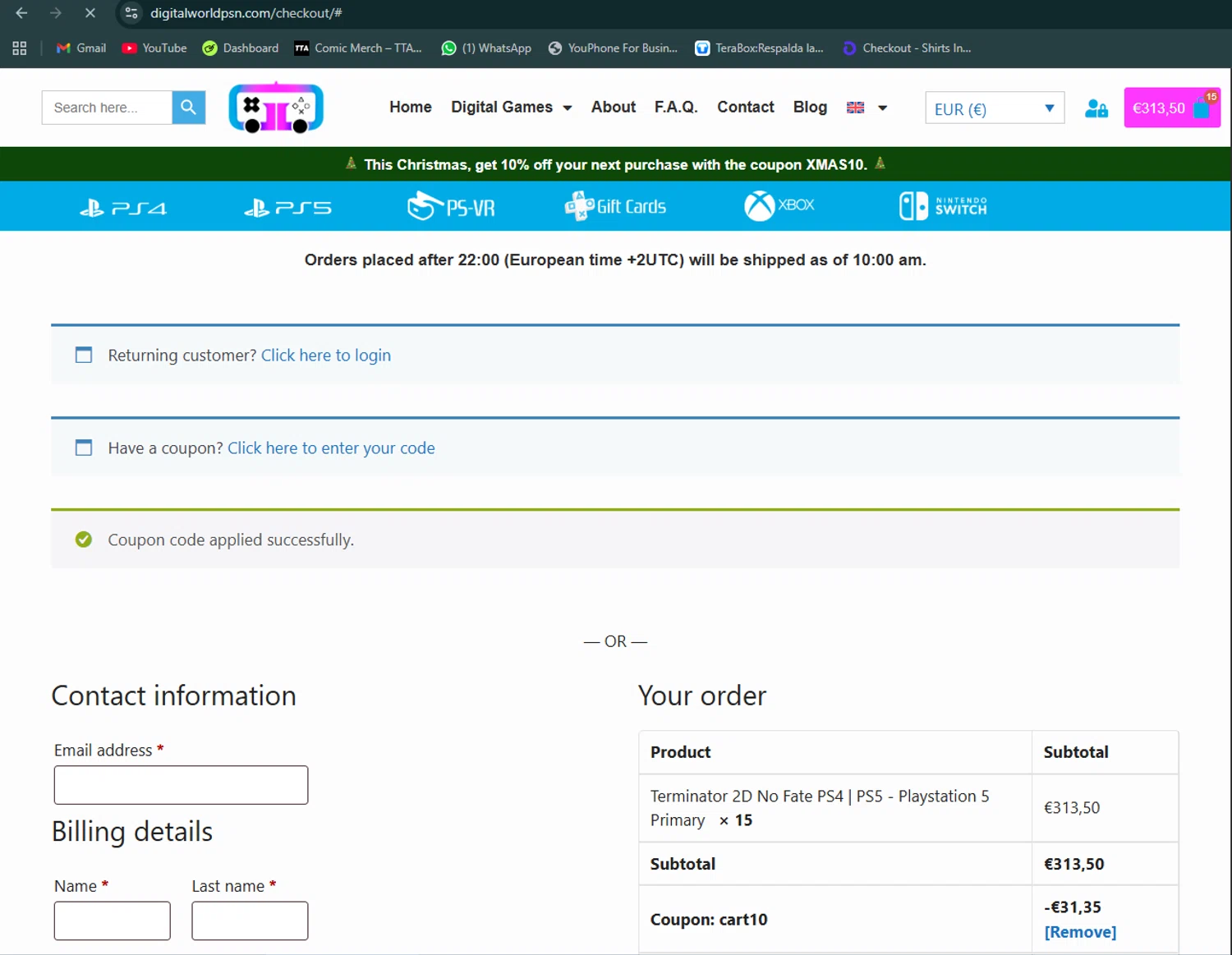The height and width of the screenshot is (955, 1232).
Task: Click 'Click here to enter your code' link
Action: point(331,448)
